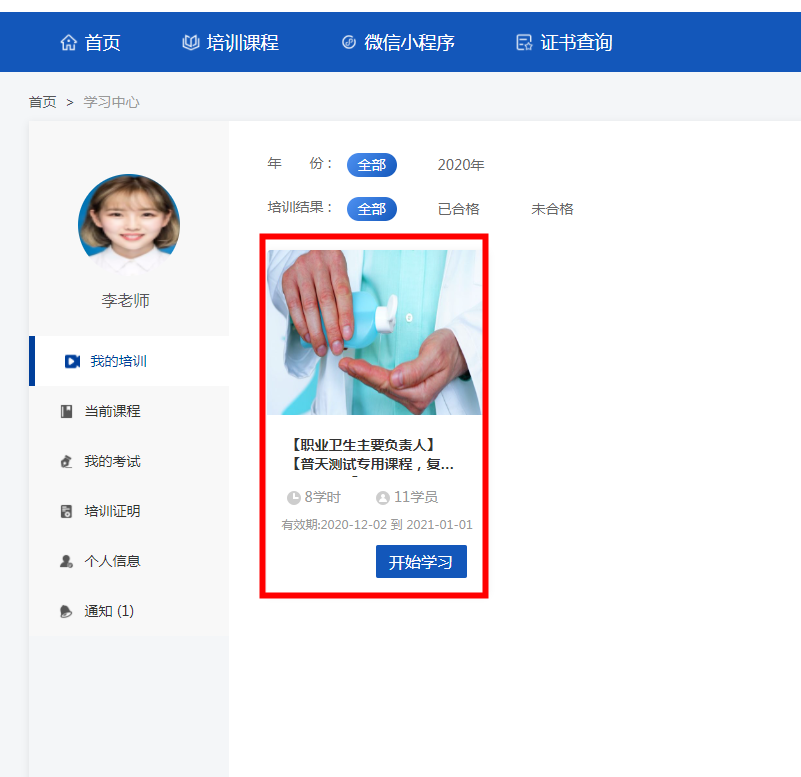Show only 未合格 training results
This screenshot has height=777, width=801.
(552, 209)
